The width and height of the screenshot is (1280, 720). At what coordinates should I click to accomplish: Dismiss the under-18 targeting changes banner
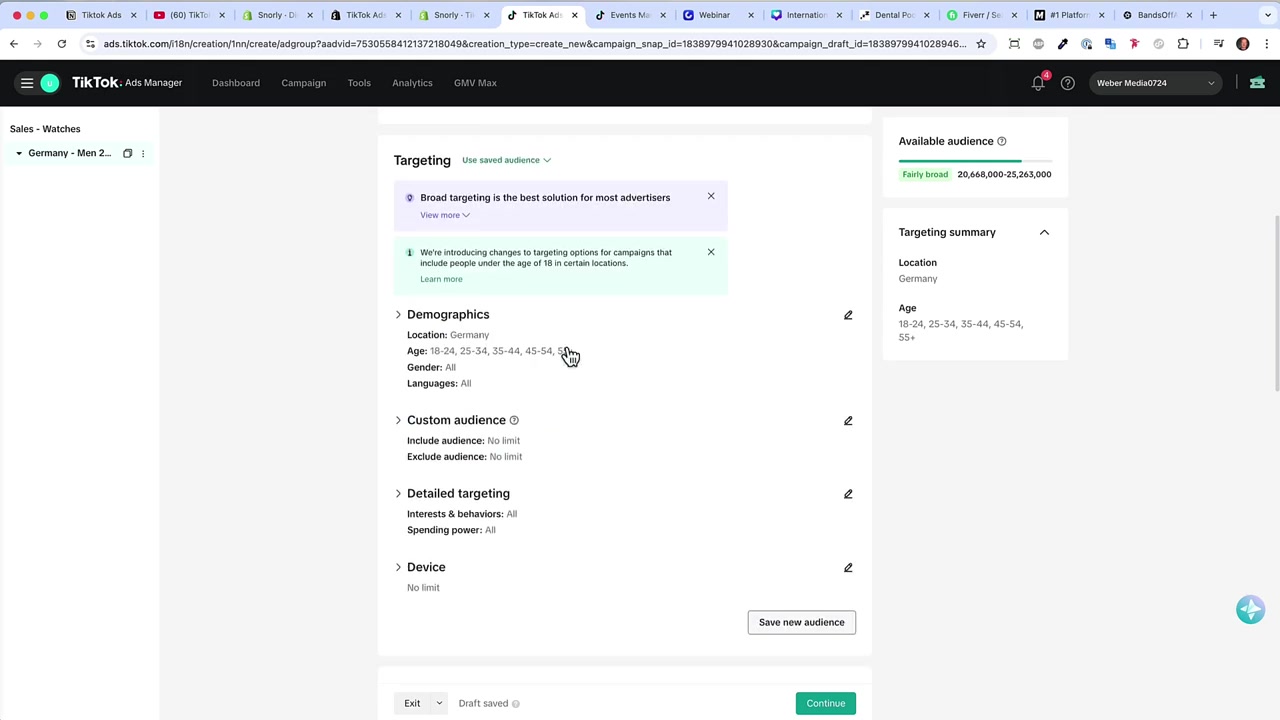click(711, 252)
